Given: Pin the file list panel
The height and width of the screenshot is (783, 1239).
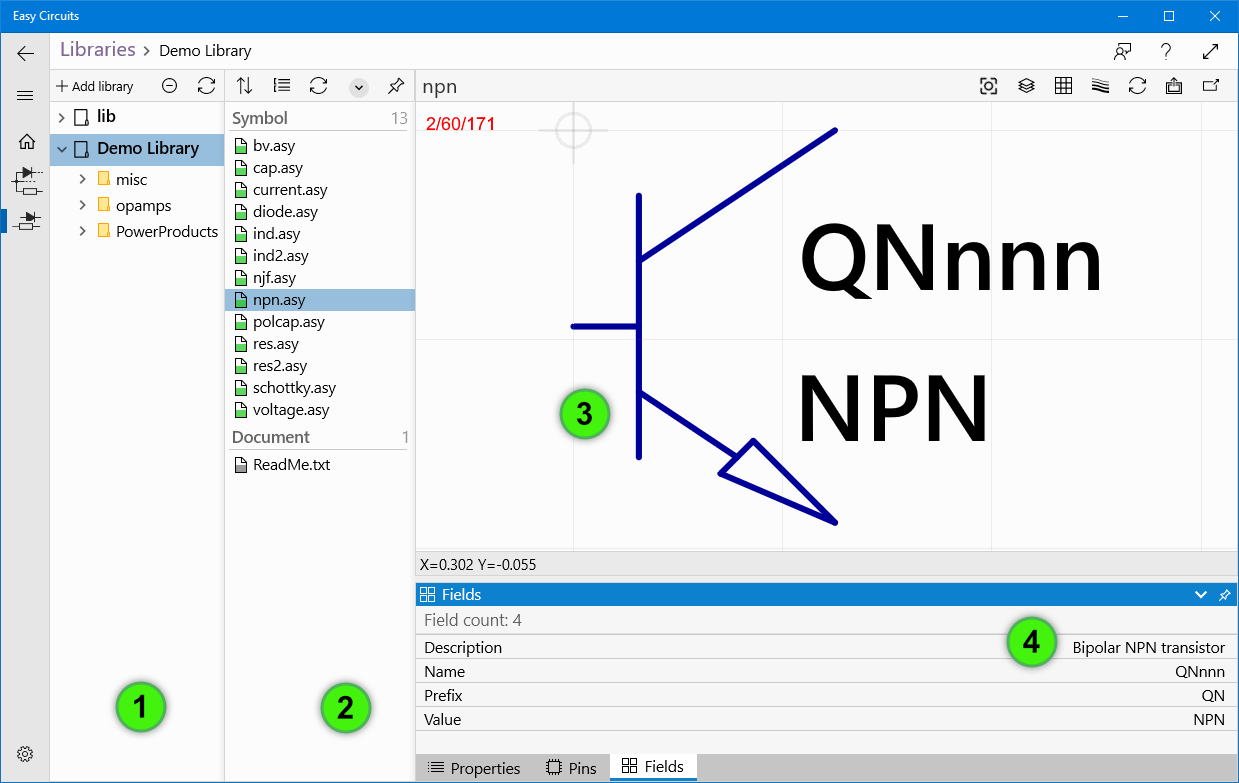Looking at the screenshot, I should pyautogui.click(x=396, y=86).
